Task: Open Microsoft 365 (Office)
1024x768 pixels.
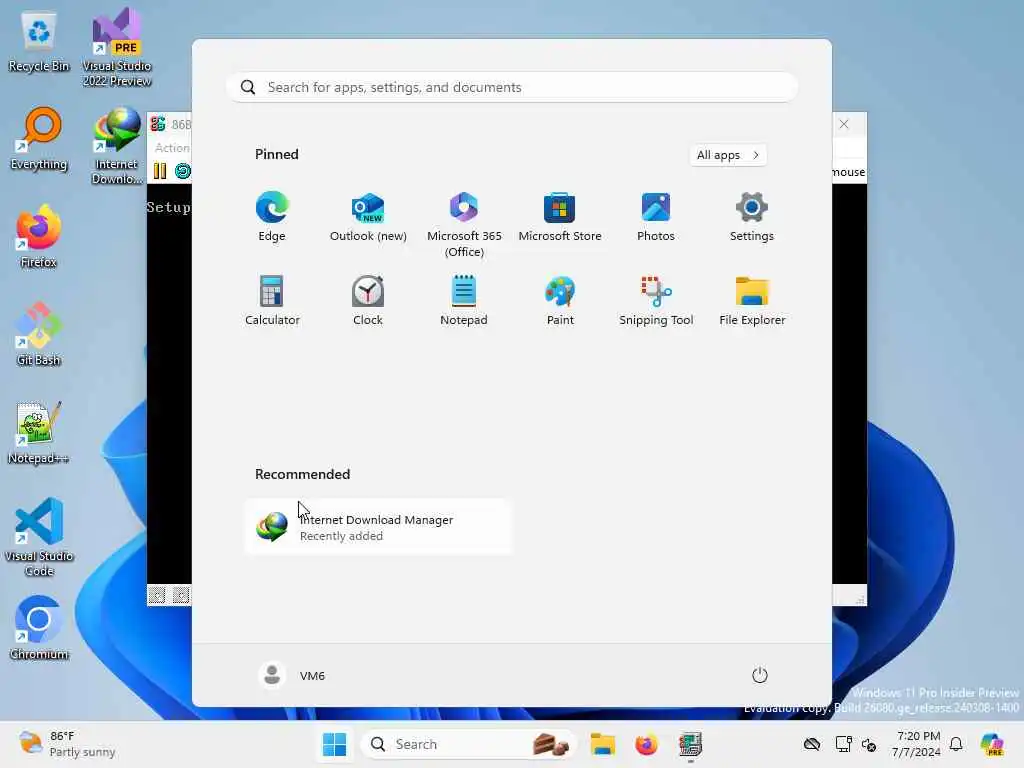Action: coord(464,225)
